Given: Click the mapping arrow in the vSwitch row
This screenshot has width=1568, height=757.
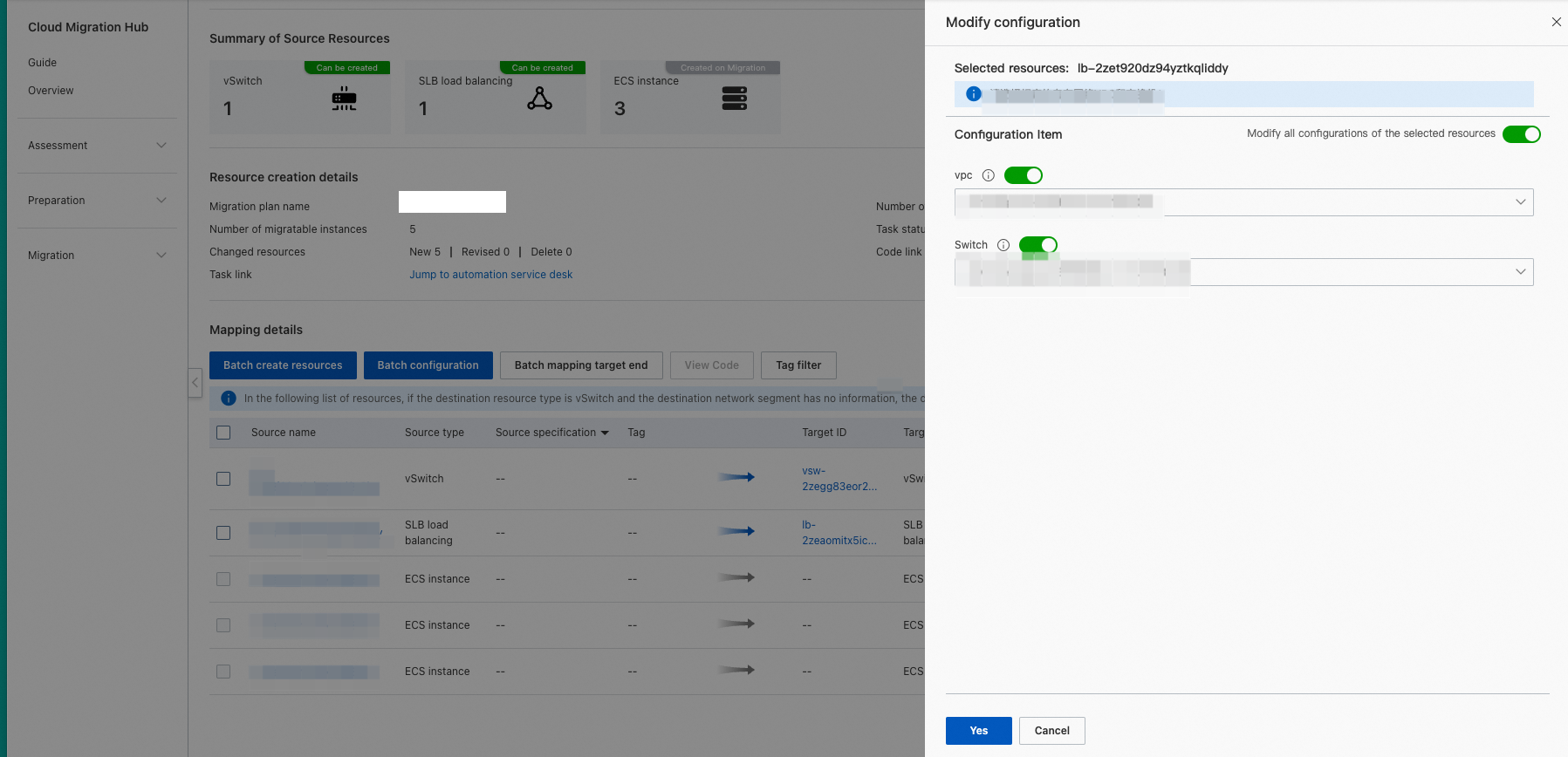Looking at the screenshot, I should point(736,477).
